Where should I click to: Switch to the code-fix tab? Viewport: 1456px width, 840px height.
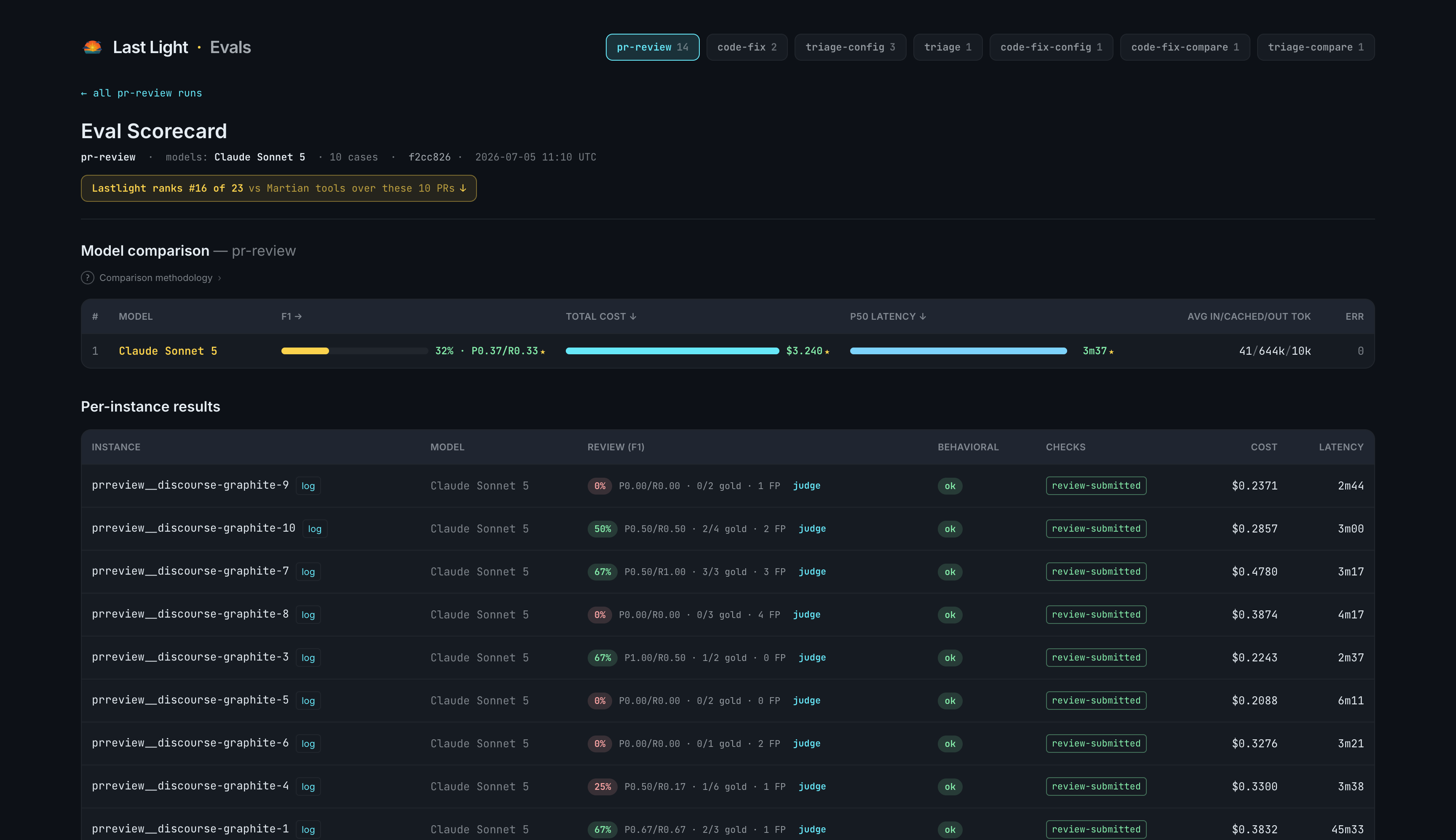(x=747, y=47)
